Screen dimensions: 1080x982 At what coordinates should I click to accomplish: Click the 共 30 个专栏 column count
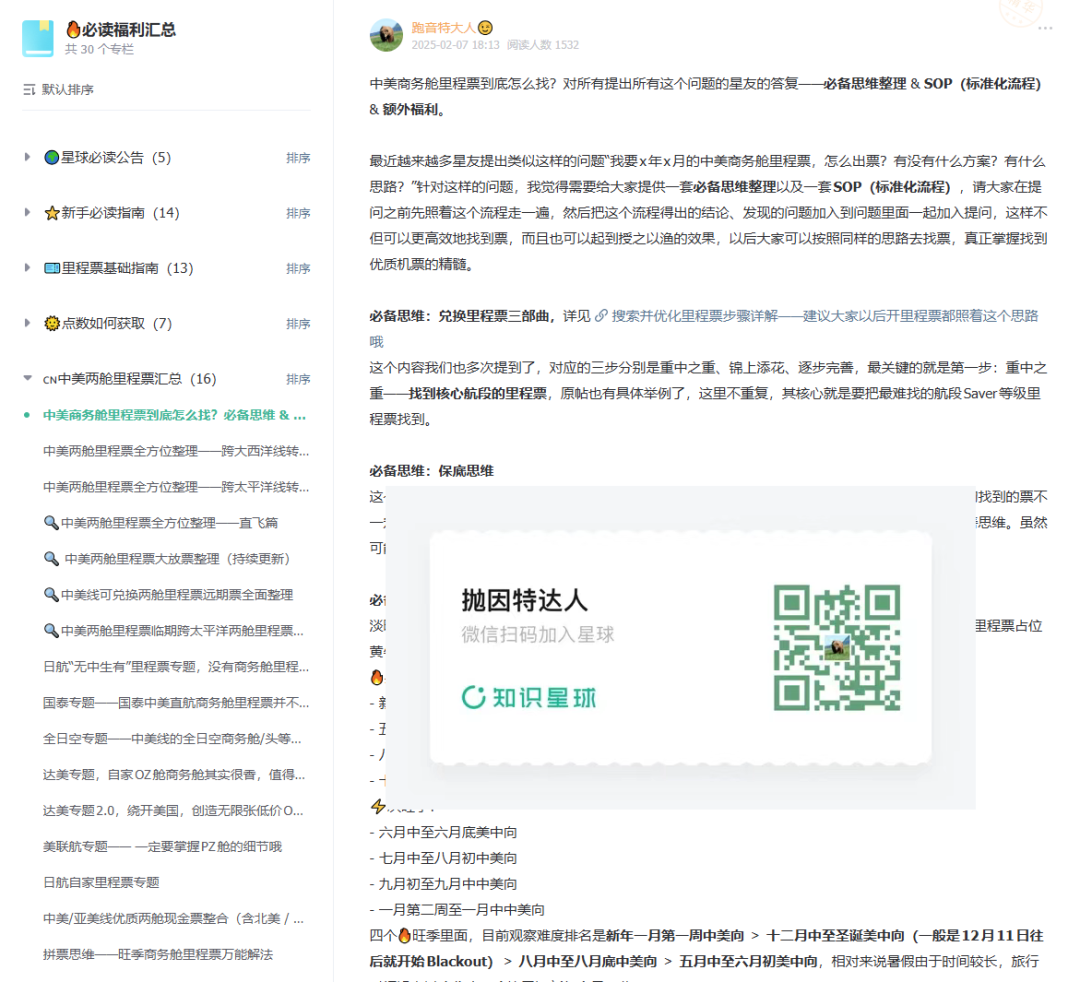coord(99,50)
